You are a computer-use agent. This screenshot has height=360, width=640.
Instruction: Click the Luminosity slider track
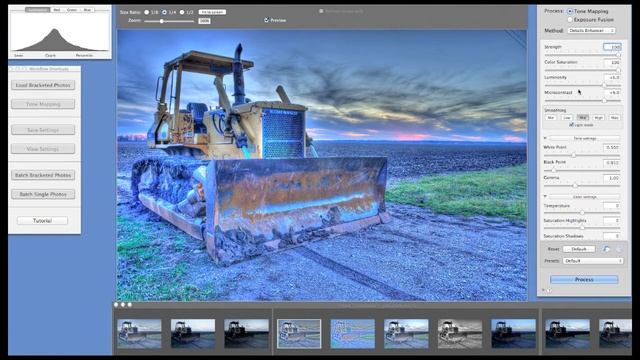coord(582,85)
